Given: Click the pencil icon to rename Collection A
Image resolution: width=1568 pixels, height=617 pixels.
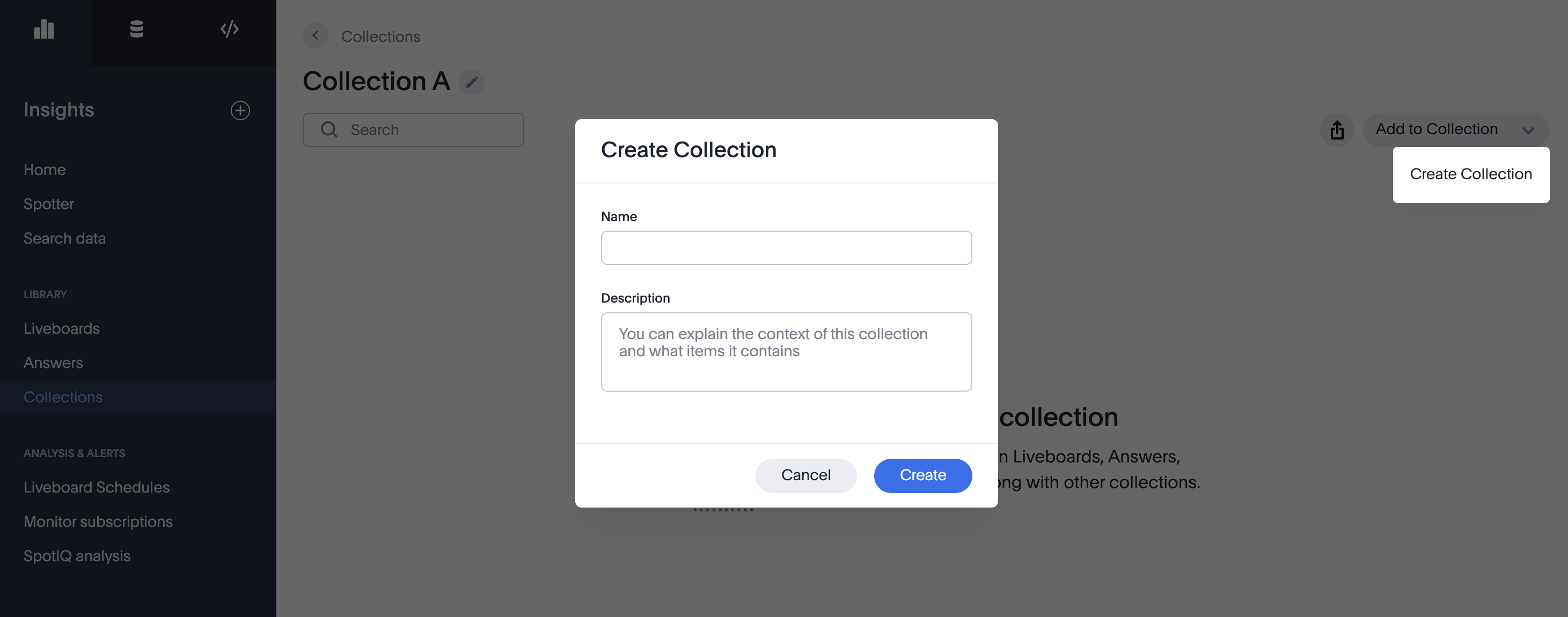Looking at the screenshot, I should tap(471, 82).
